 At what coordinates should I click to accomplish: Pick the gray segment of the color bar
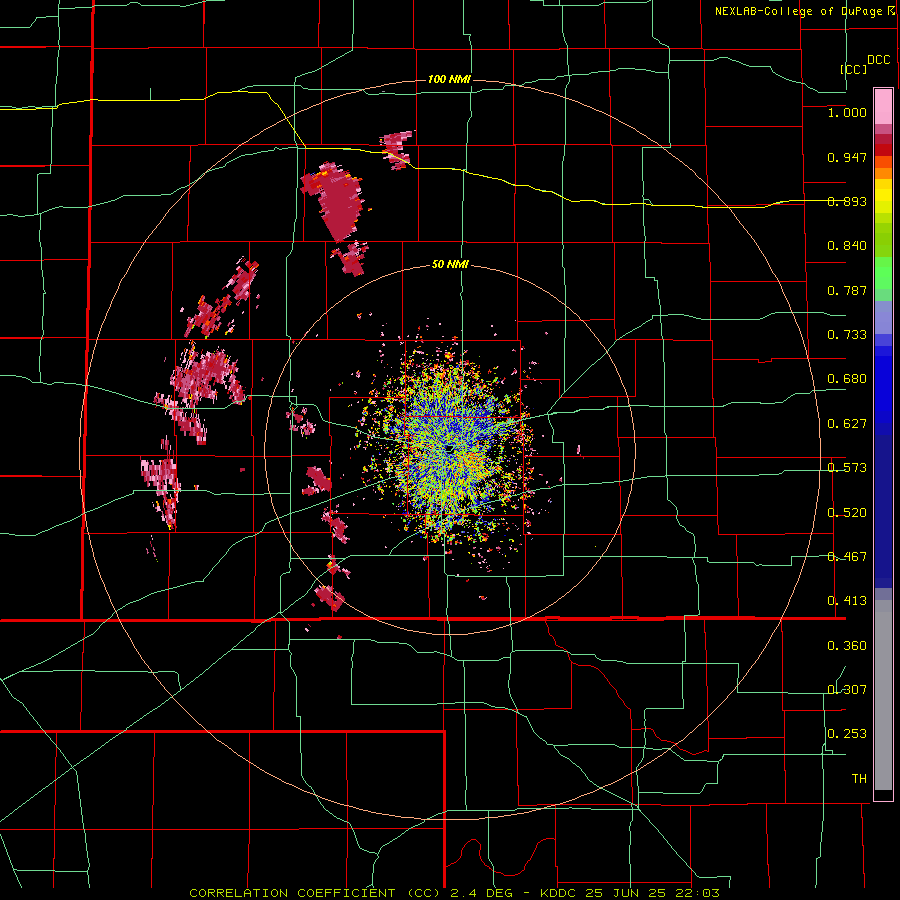tap(883, 695)
